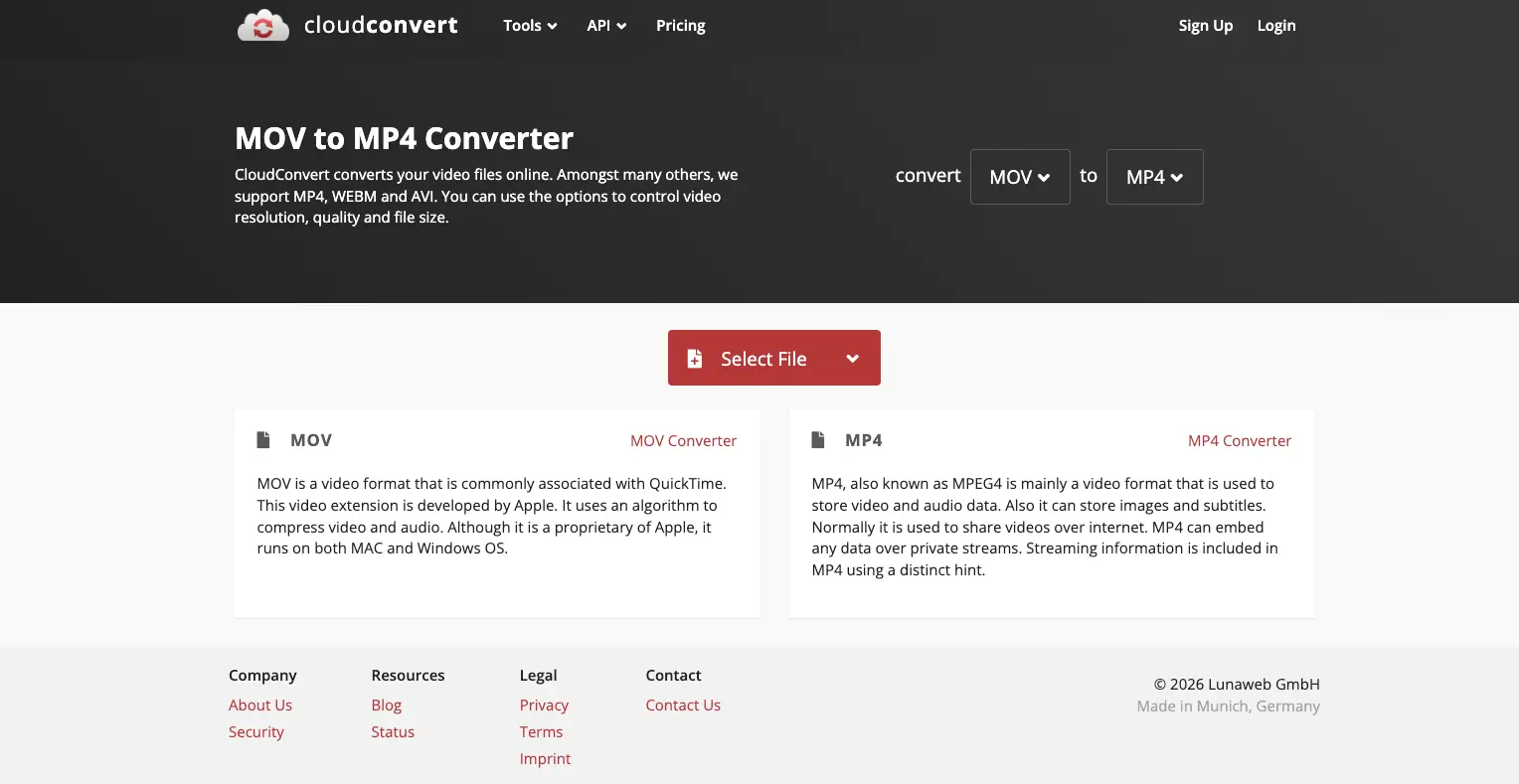1519x784 pixels.
Task: Open the Select File options chevron
Action: point(852,358)
